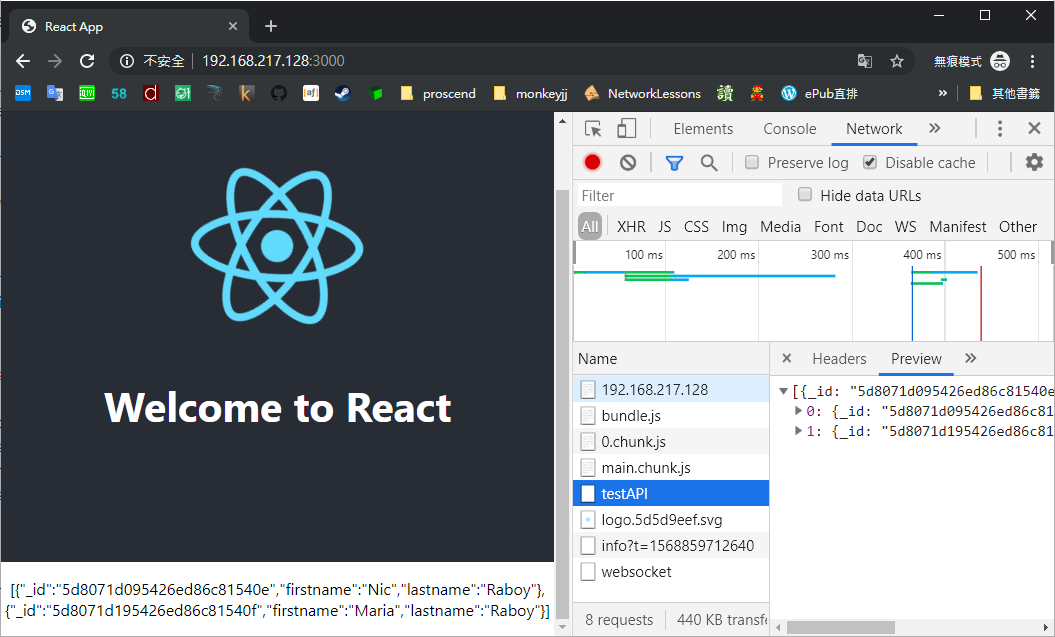The image size is (1055, 637).
Task: Click the red record network log button
Action: point(592,162)
